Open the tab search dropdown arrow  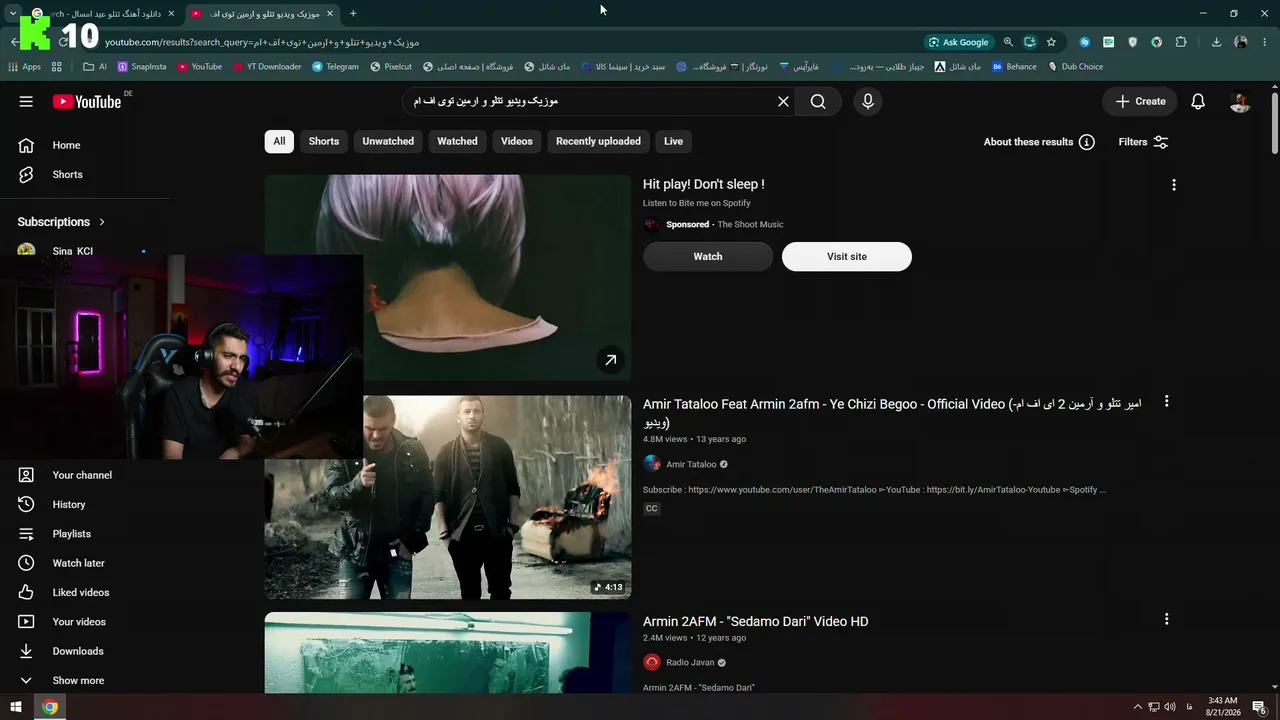pos(12,14)
